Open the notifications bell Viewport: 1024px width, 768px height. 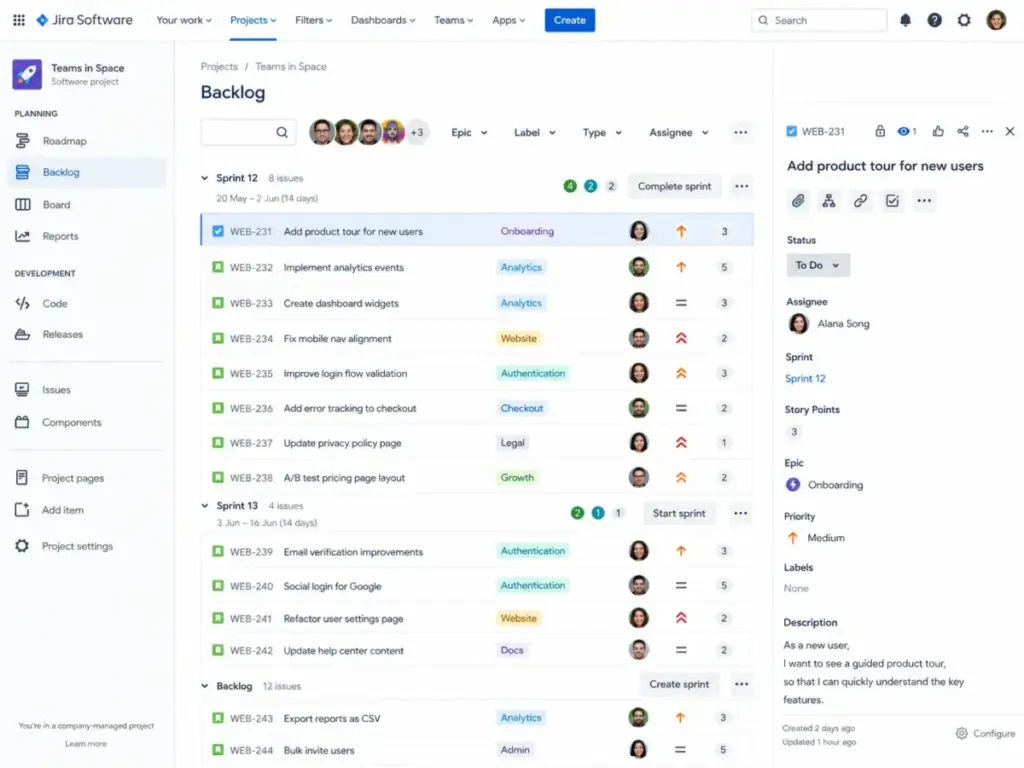coord(905,20)
